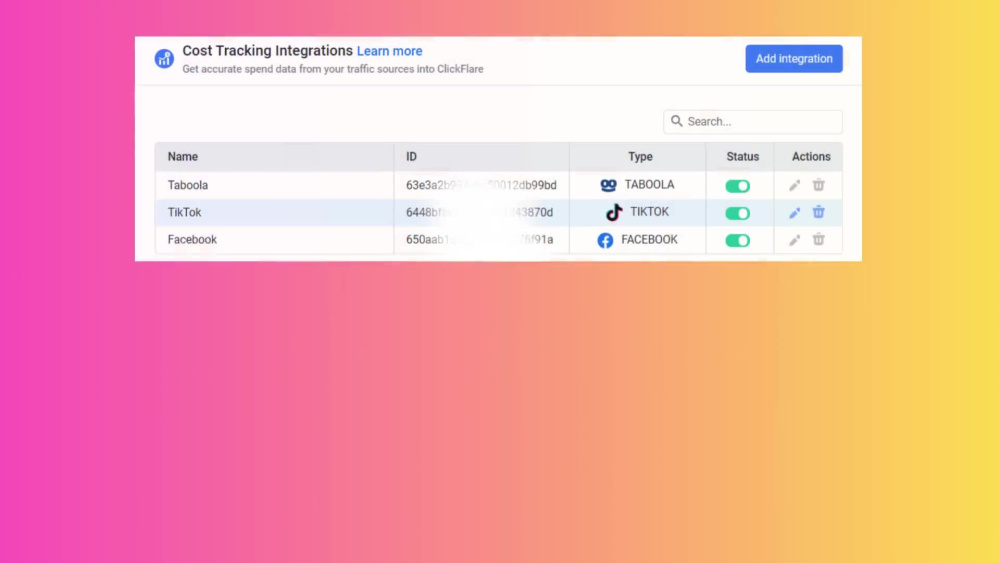The width and height of the screenshot is (1000, 563).
Task: Click the Taboola logo icon
Action: point(608,186)
